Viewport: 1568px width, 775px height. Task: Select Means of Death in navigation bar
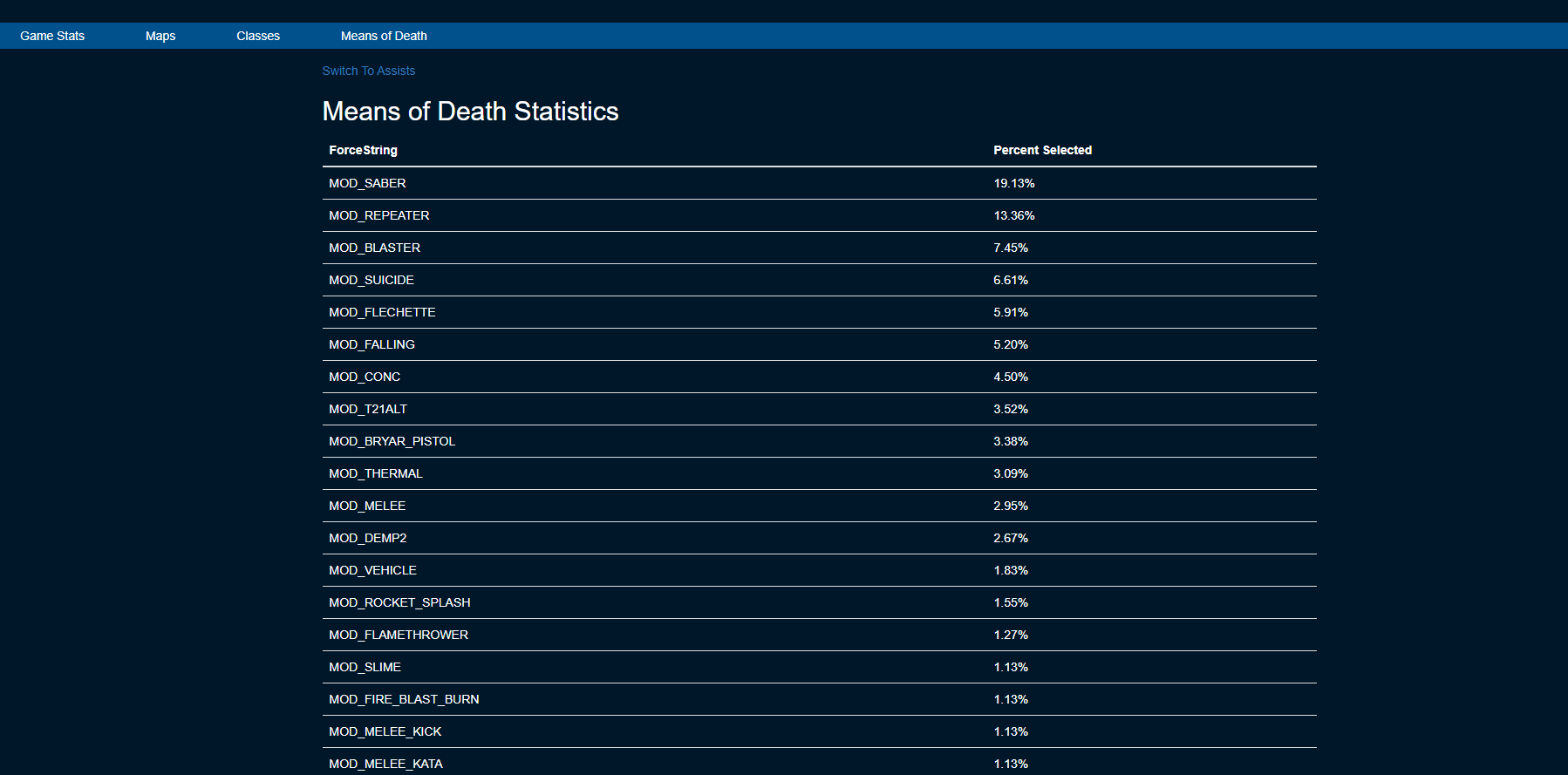(384, 36)
